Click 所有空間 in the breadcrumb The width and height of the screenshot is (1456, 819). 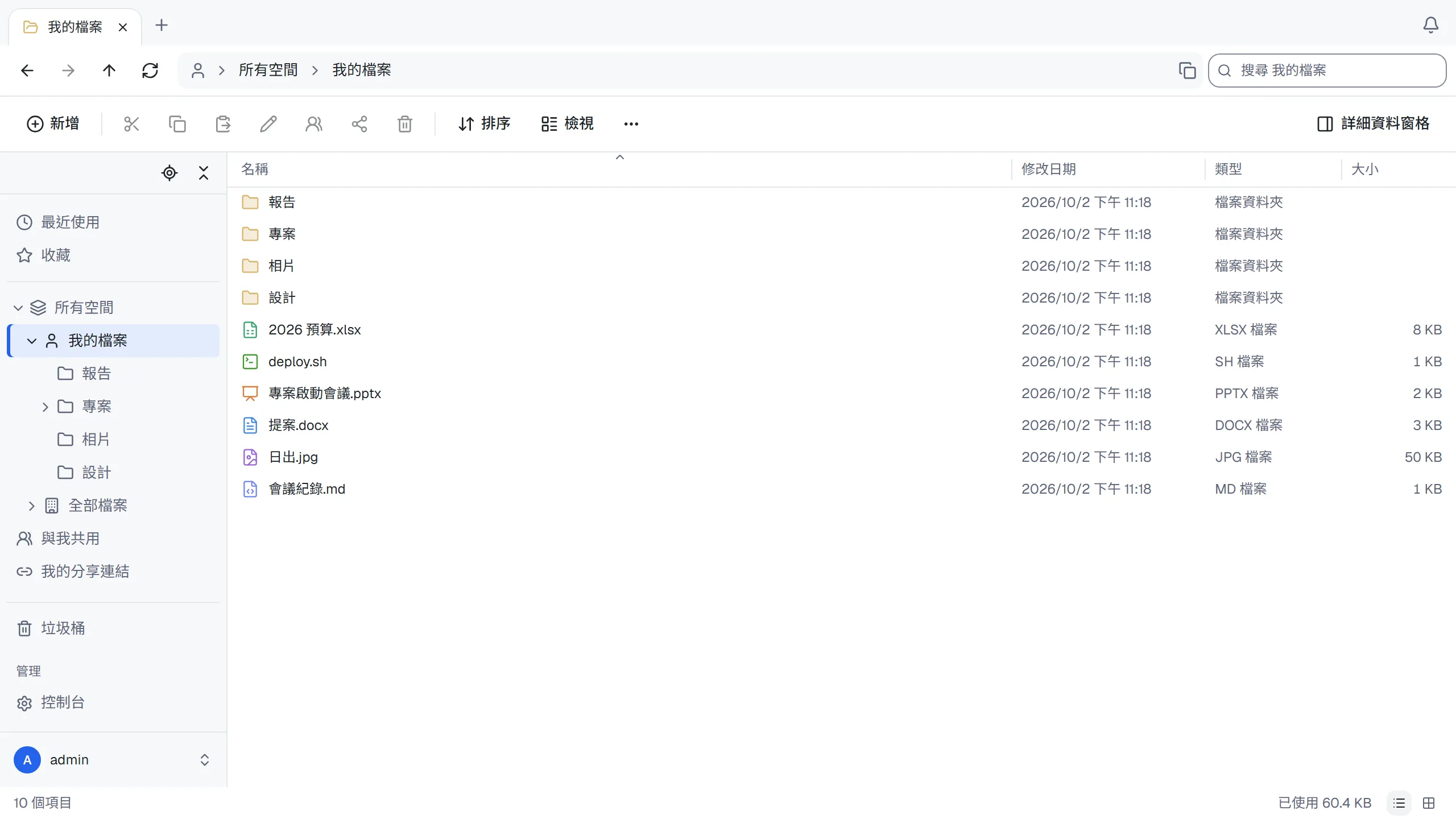click(268, 71)
